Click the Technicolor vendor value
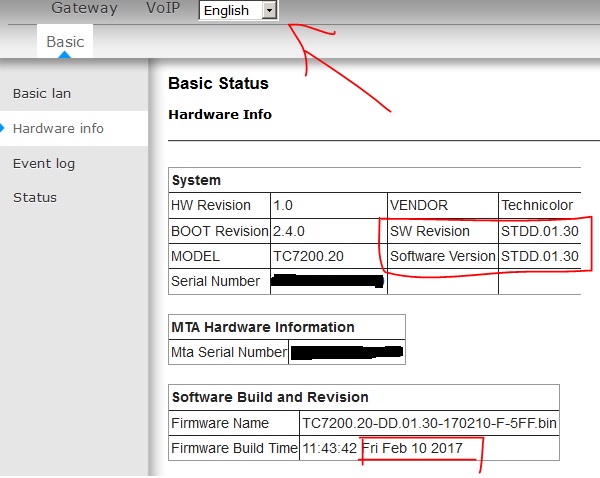600x478 pixels. pos(539,205)
